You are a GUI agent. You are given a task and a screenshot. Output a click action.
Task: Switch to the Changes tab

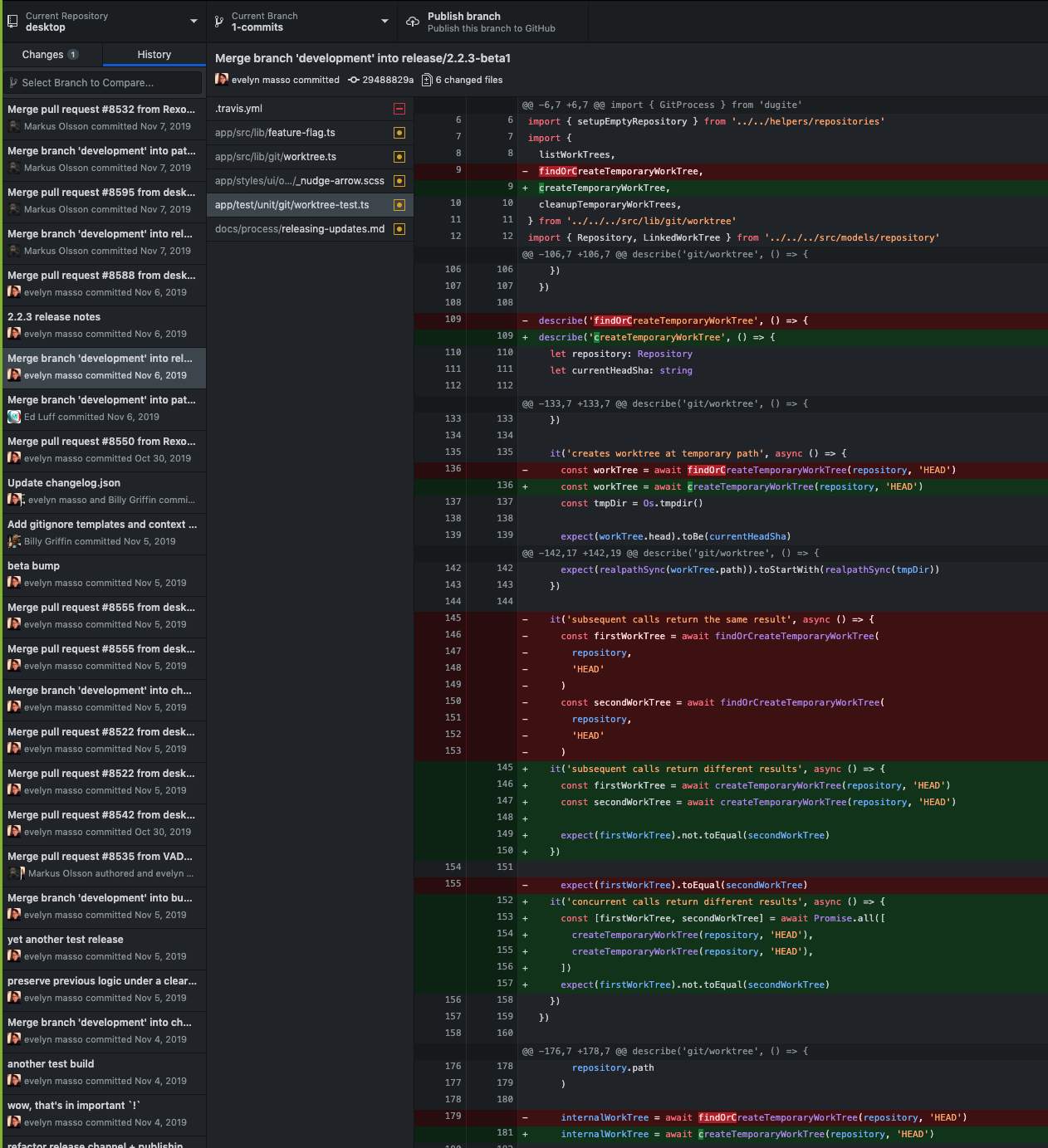(x=51, y=54)
